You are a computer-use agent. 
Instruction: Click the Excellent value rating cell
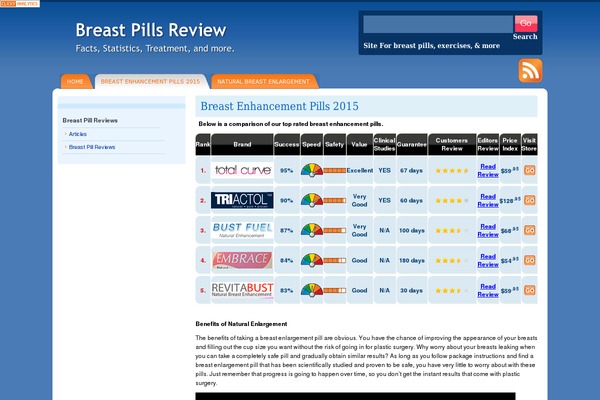coord(360,170)
